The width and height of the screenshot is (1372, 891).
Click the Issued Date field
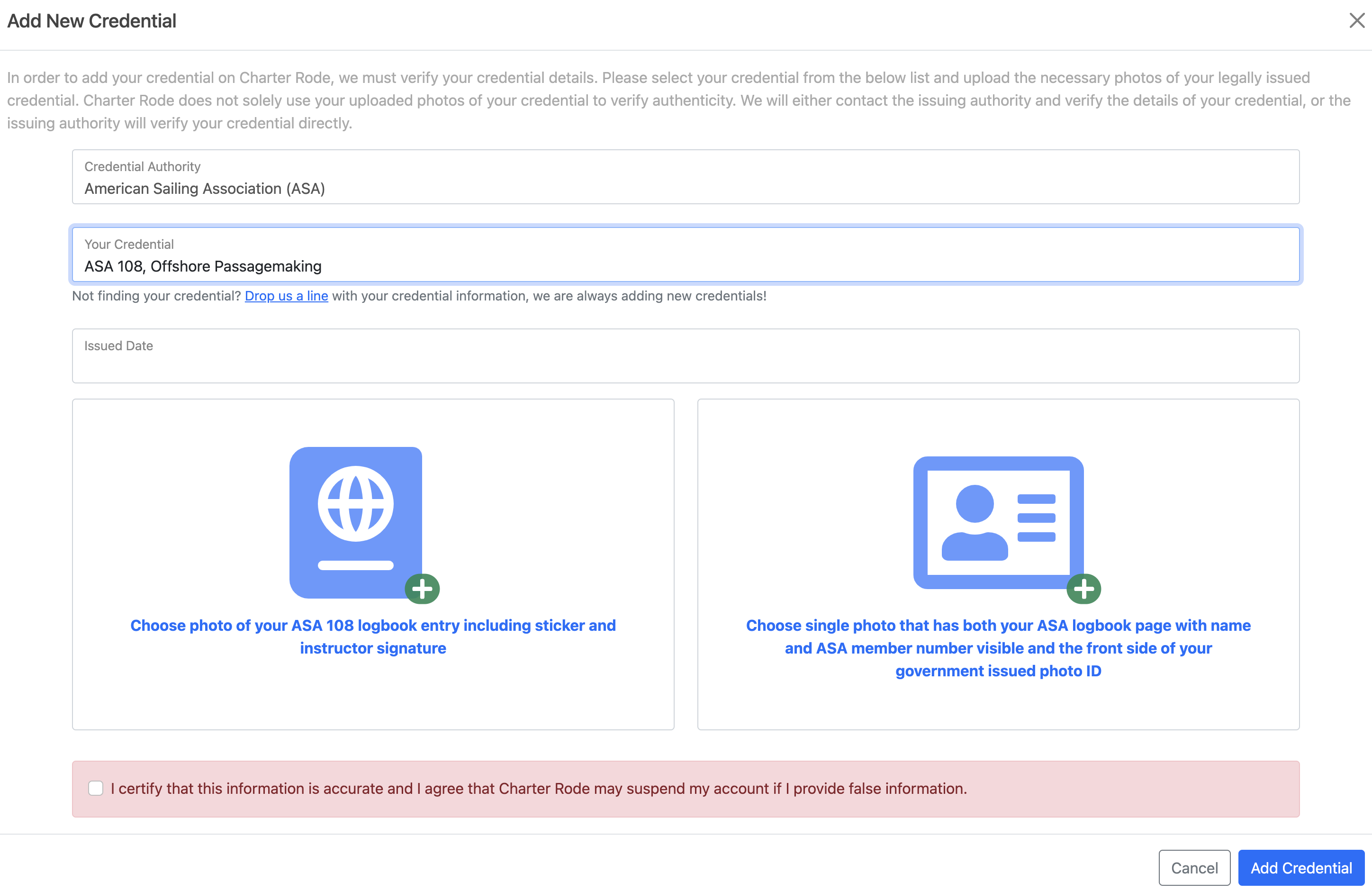686,356
